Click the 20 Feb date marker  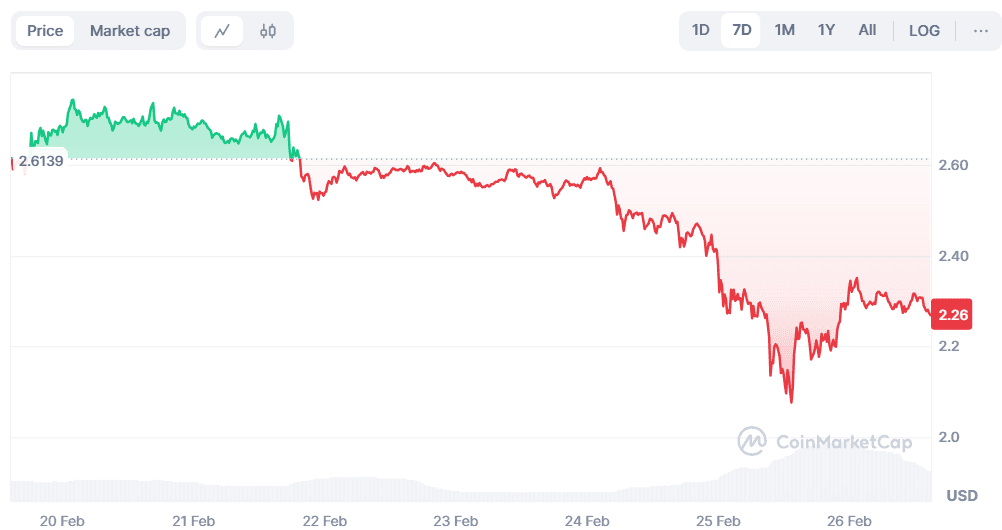click(x=61, y=520)
